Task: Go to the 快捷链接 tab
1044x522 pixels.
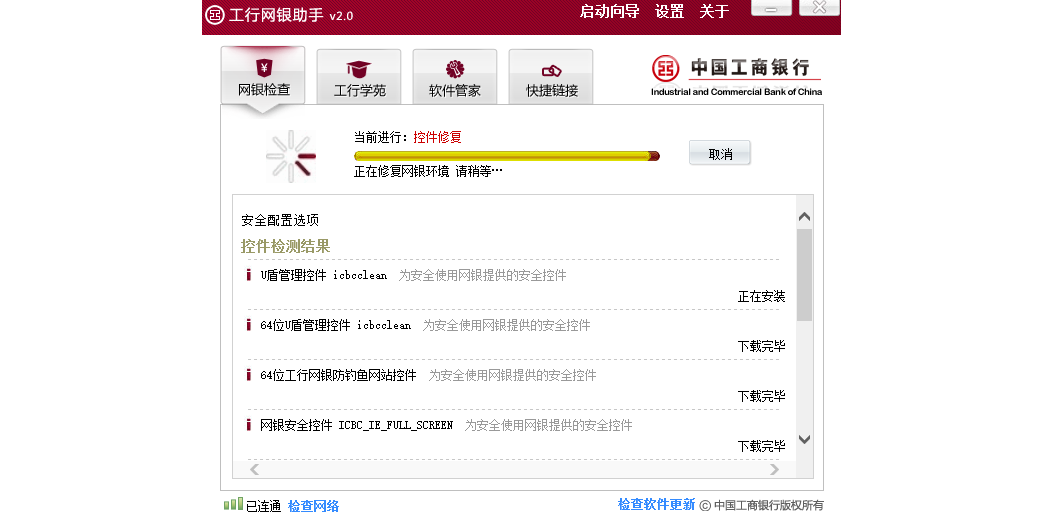Action: pos(551,77)
